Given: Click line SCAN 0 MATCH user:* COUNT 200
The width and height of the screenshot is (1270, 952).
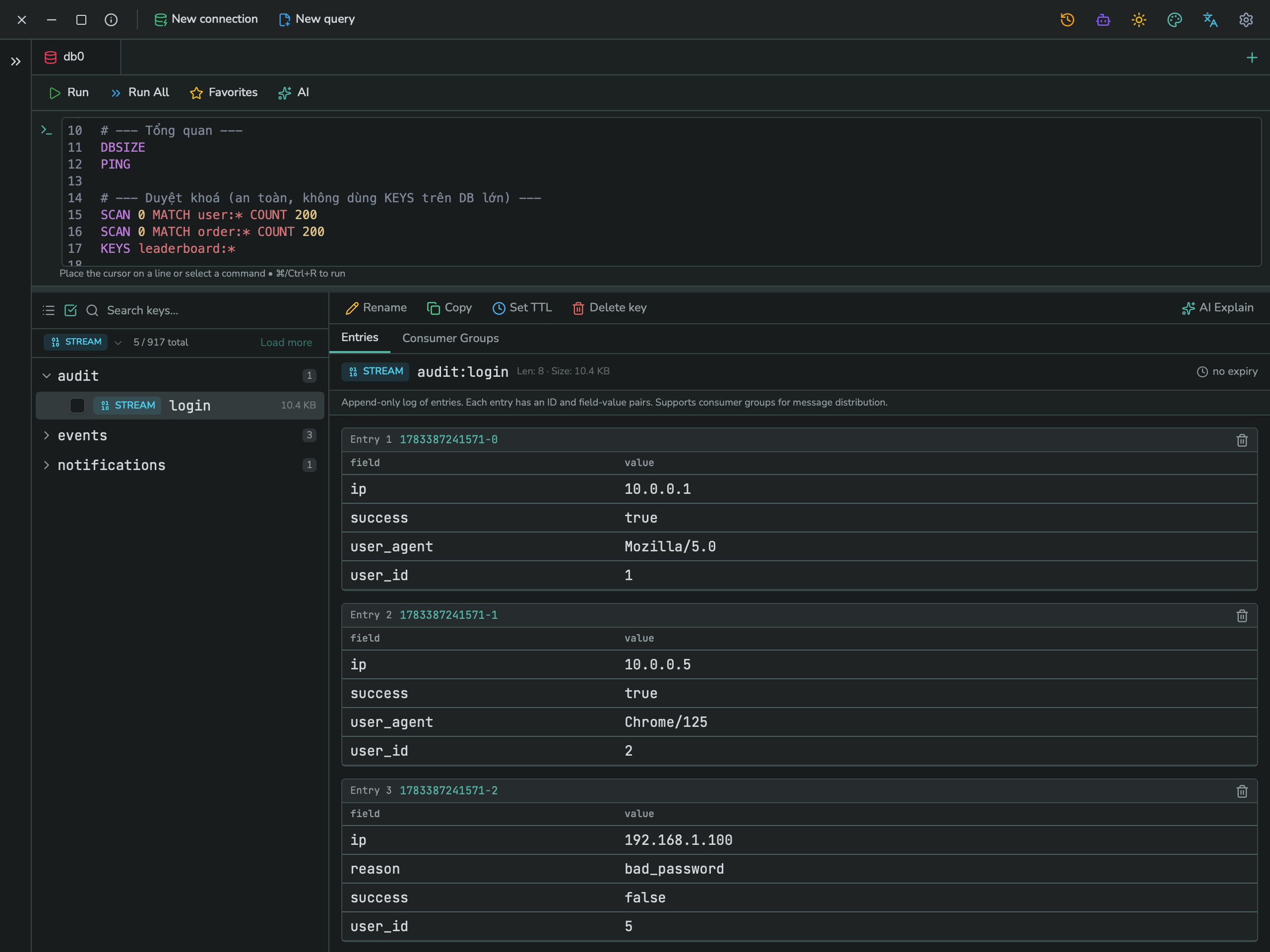Looking at the screenshot, I should point(208,215).
